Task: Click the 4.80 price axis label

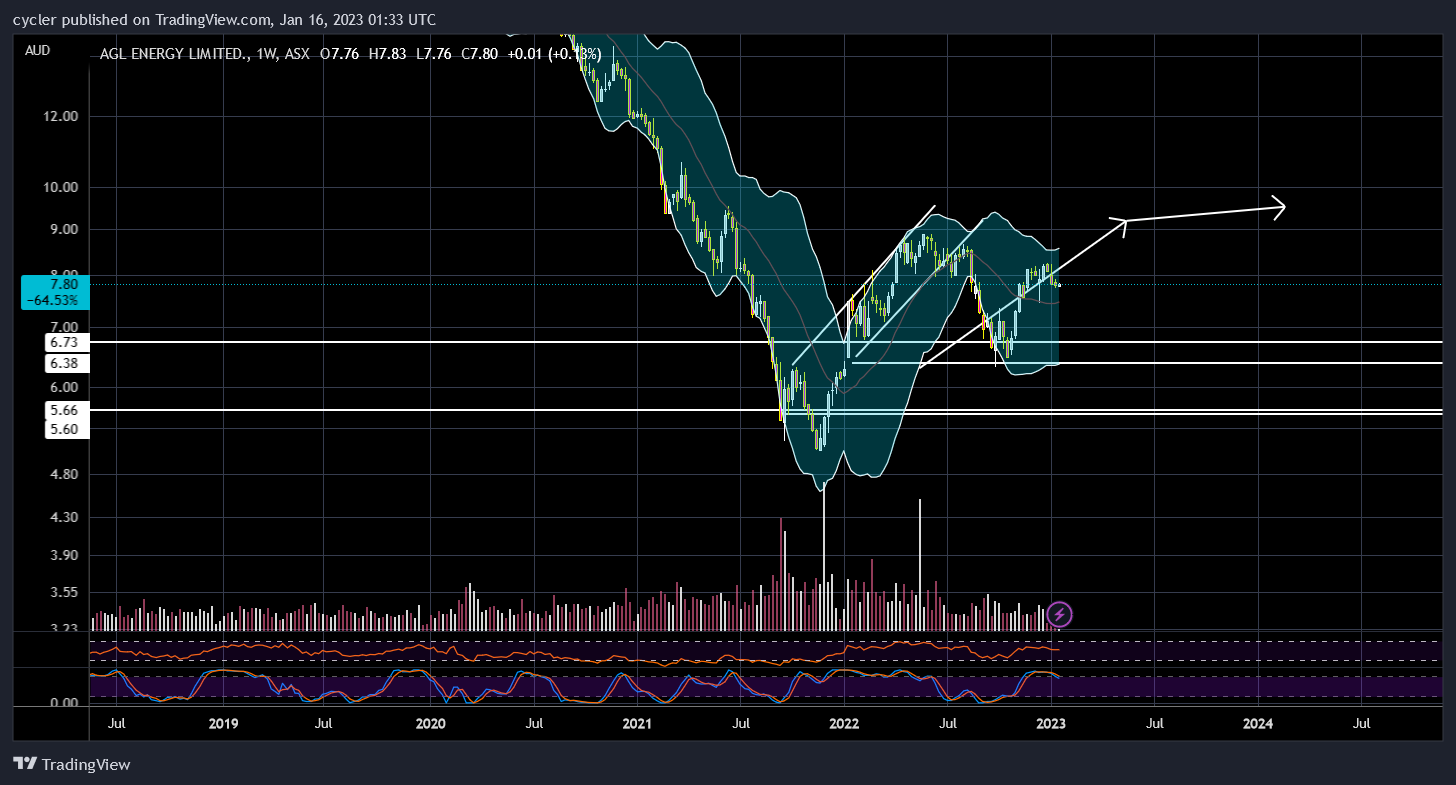Action: click(x=62, y=474)
